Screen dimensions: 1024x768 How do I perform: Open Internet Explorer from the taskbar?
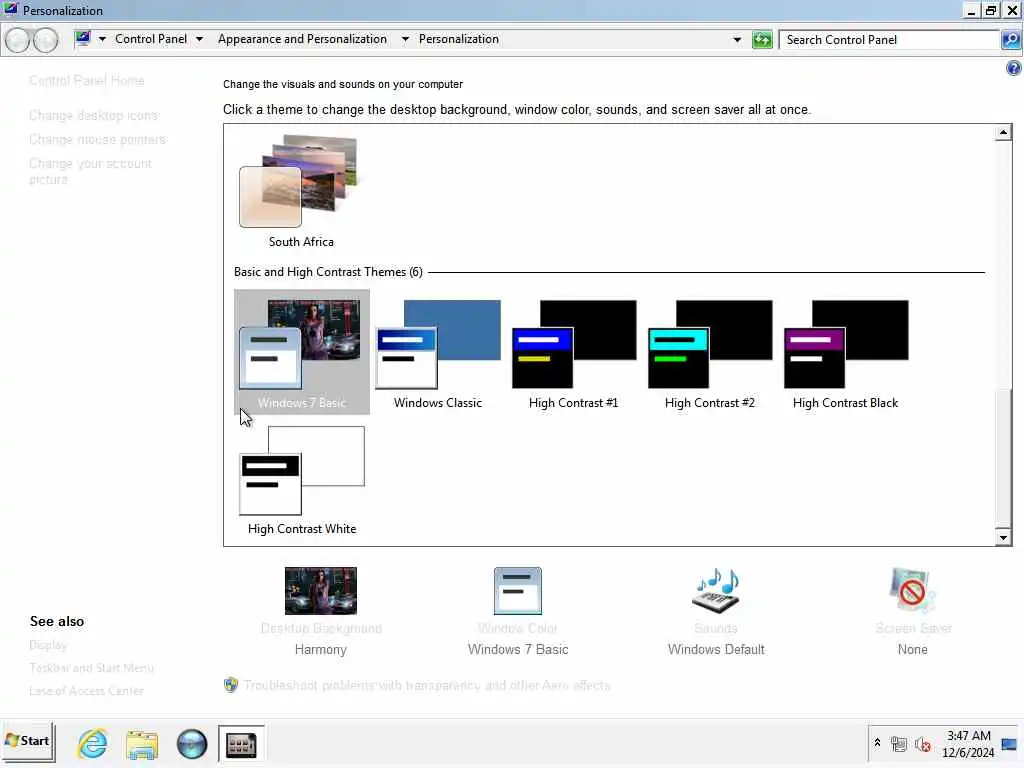point(92,744)
